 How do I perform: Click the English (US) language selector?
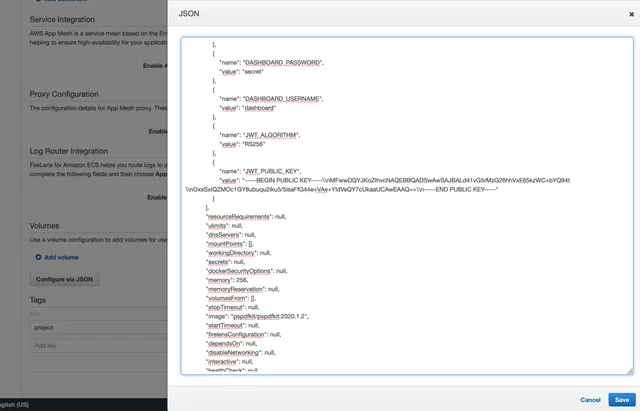(14, 404)
